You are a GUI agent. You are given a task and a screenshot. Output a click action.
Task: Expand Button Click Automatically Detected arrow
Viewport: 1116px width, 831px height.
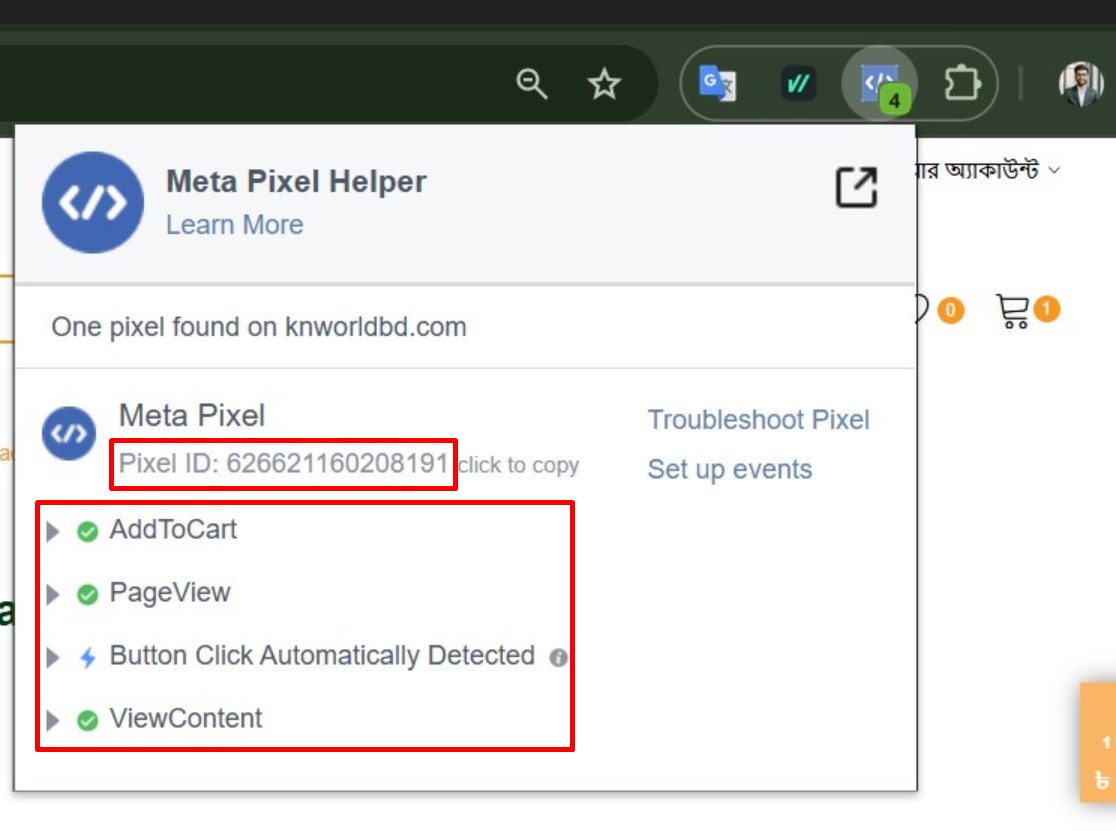53,657
